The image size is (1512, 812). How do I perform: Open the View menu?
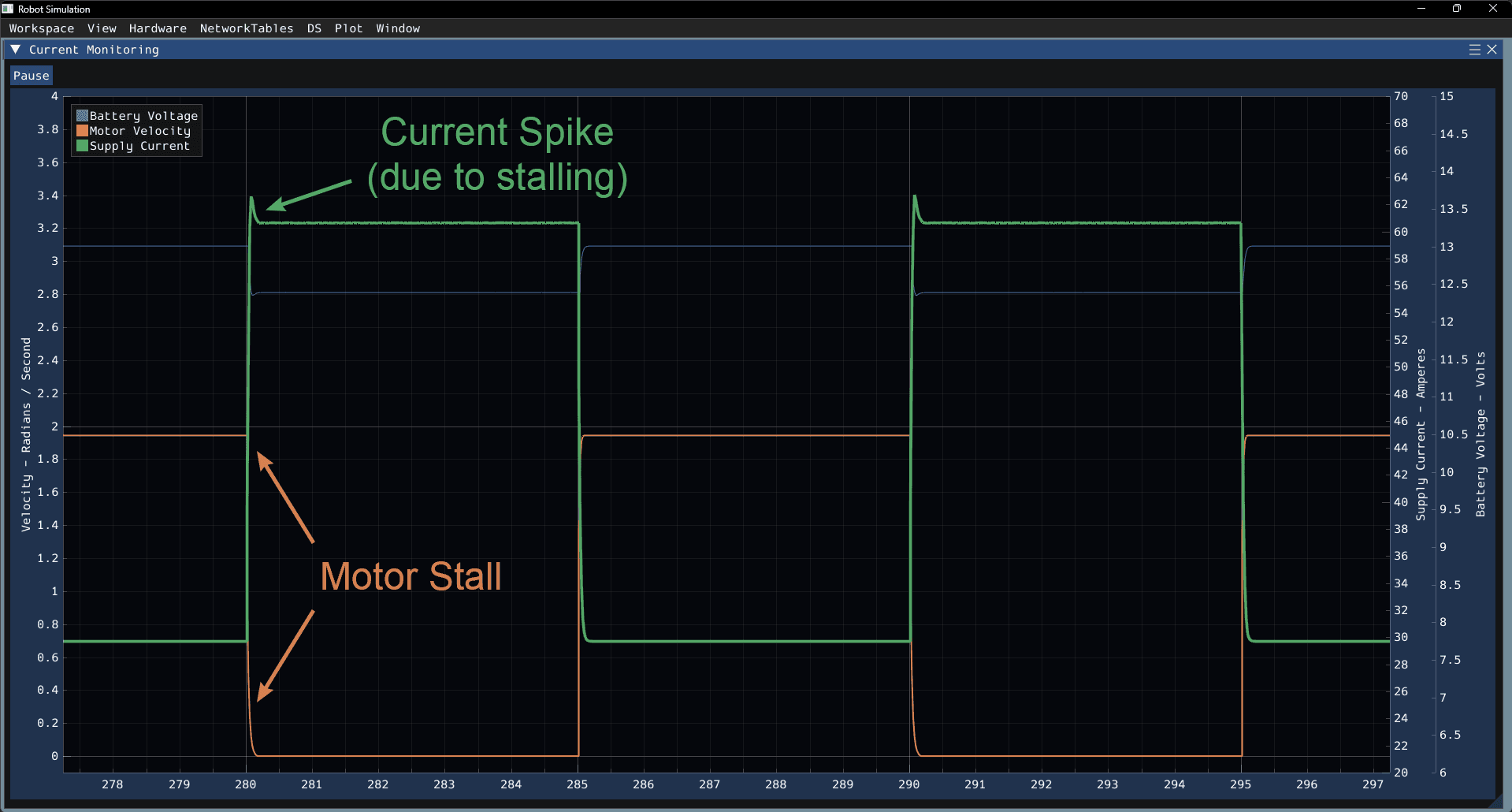tap(102, 28)
